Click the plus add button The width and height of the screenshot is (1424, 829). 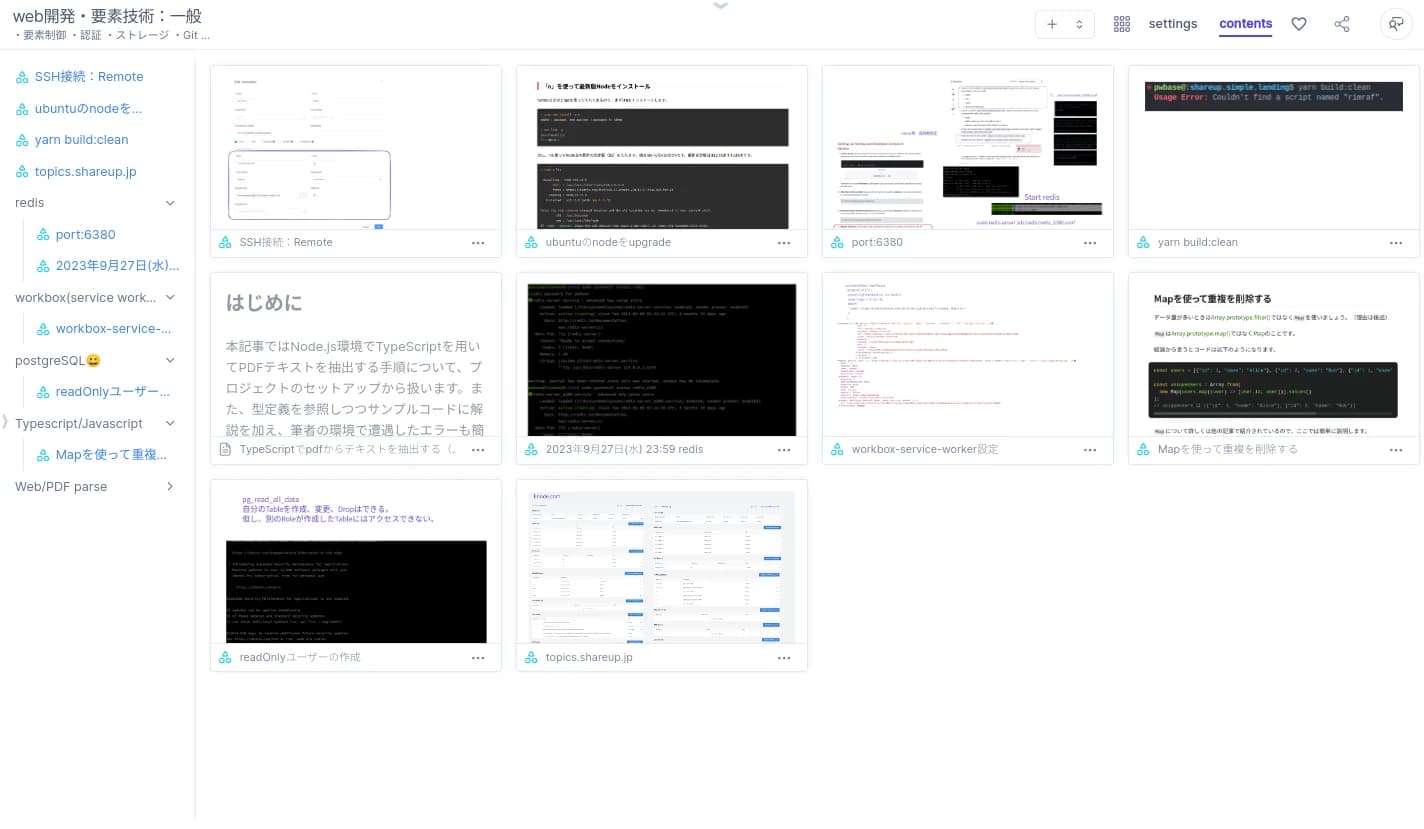1052,24
